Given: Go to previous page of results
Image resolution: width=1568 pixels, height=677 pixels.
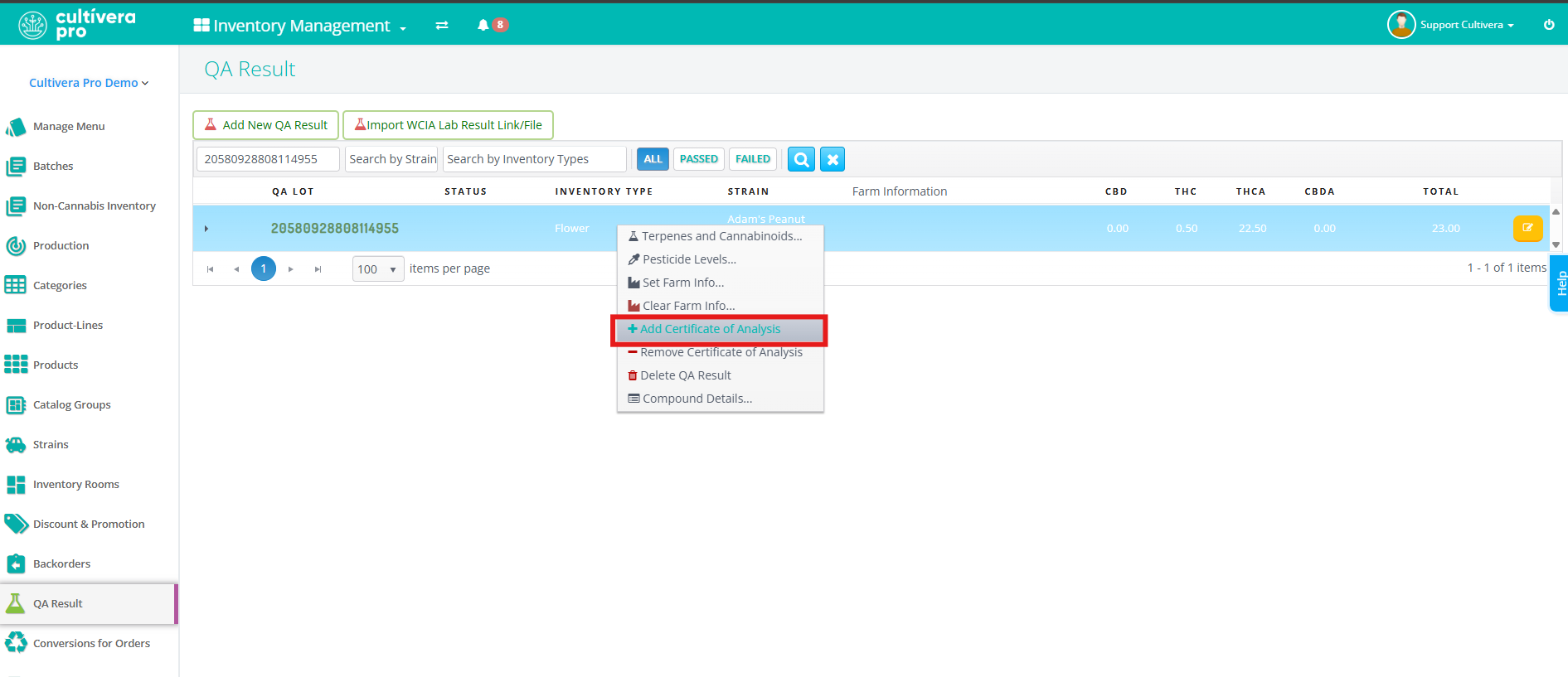Looking at the screenshot, I should (x=236, y=269).
